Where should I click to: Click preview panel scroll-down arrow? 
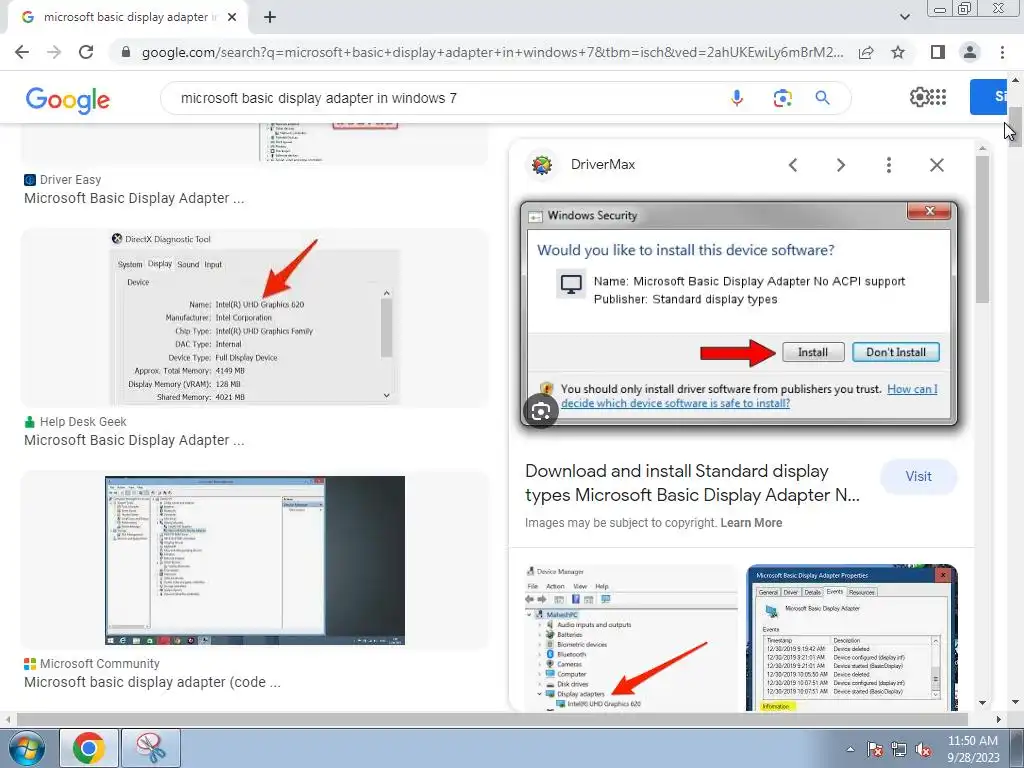tap(982, 703)
